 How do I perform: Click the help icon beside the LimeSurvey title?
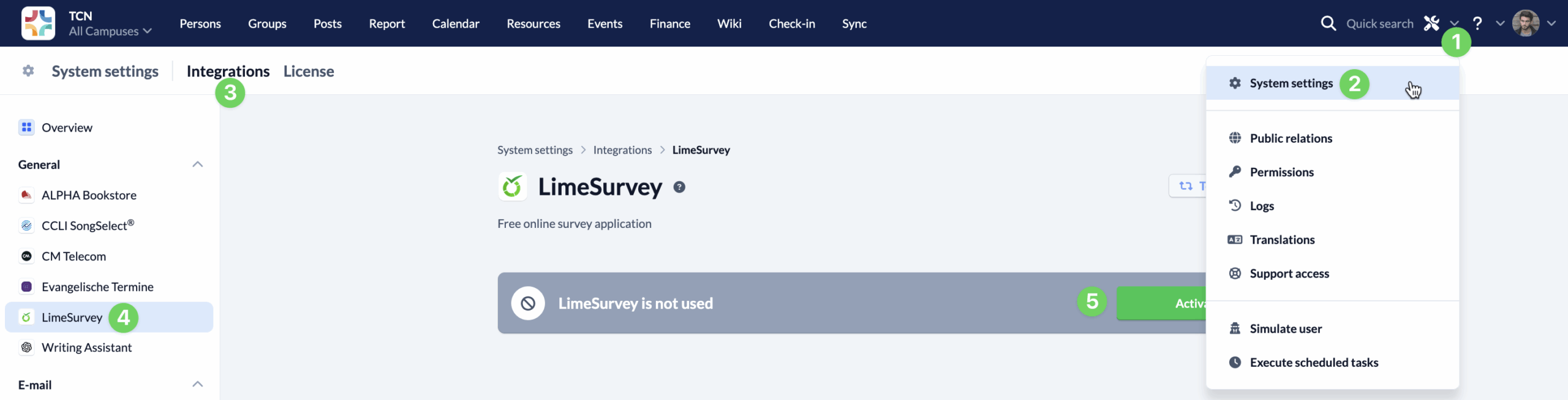(679, 187)
